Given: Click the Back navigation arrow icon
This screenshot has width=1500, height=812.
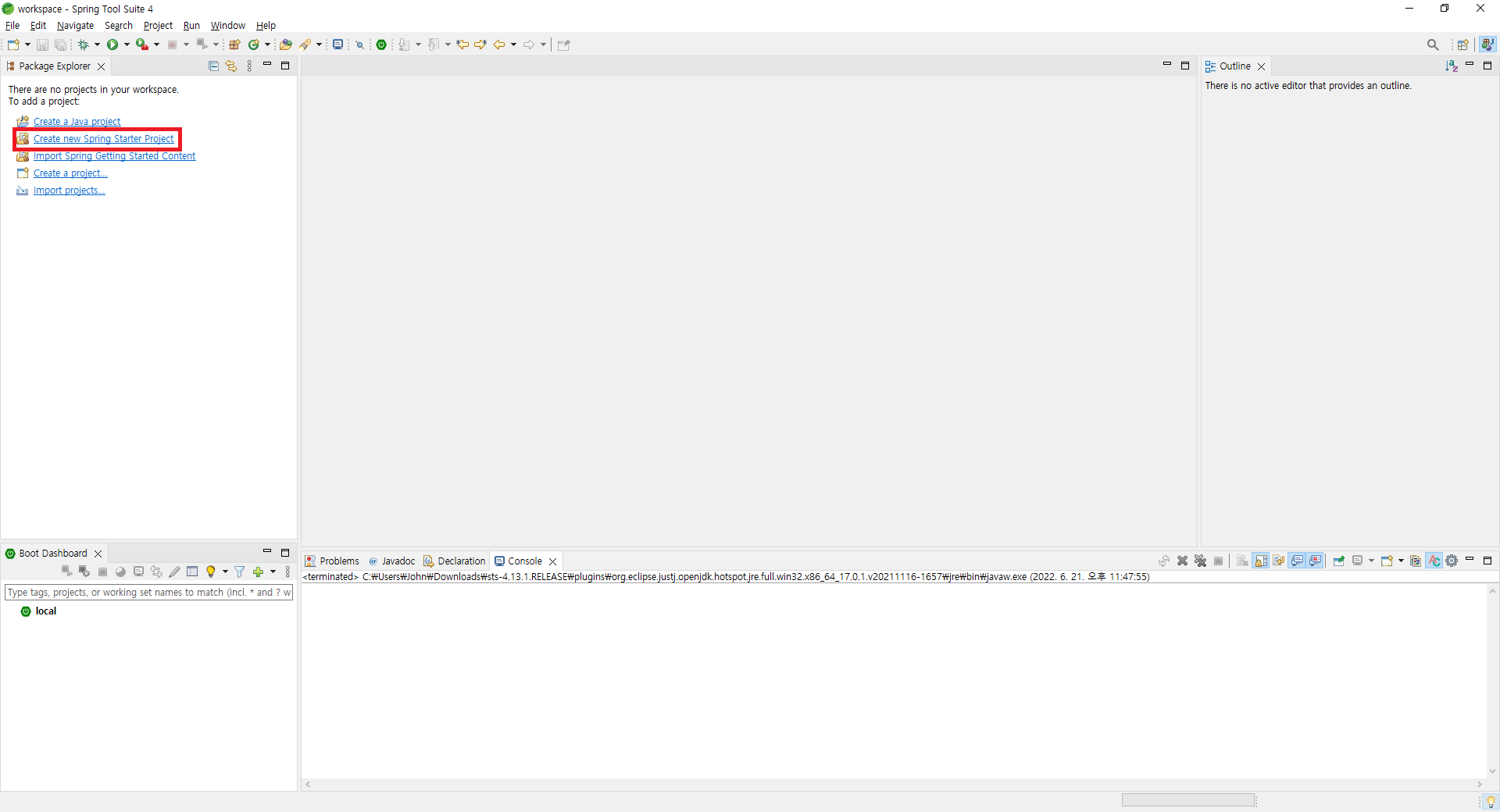Looking at the screenshot, I should point(499,45).
